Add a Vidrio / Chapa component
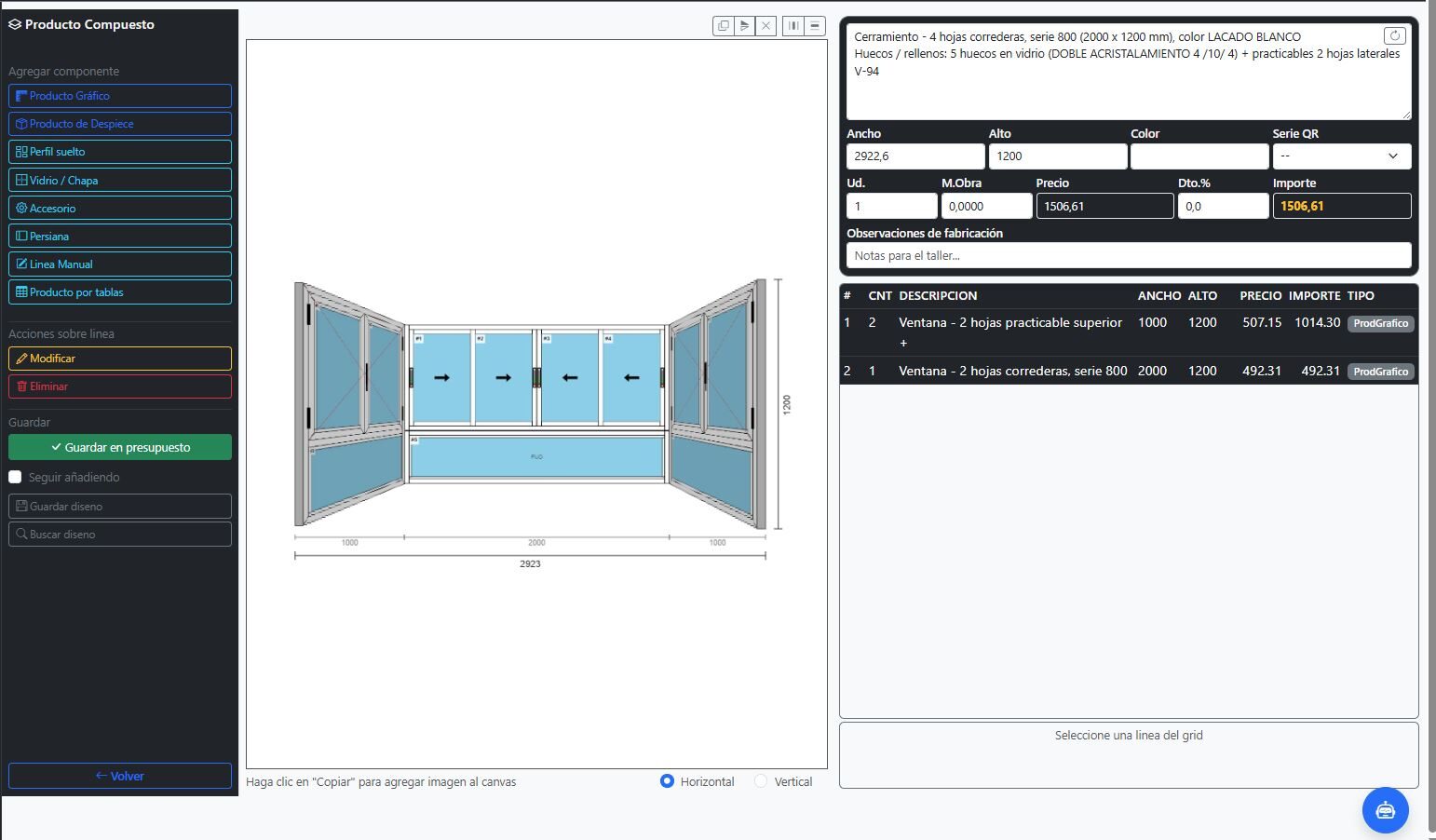Image resolution: width=1436 pixels, height=840 pixels. pyautogui.click(x=120, y=180)
